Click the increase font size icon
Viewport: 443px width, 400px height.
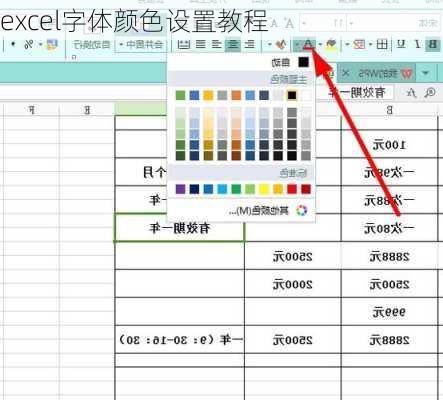click(290, 23)
